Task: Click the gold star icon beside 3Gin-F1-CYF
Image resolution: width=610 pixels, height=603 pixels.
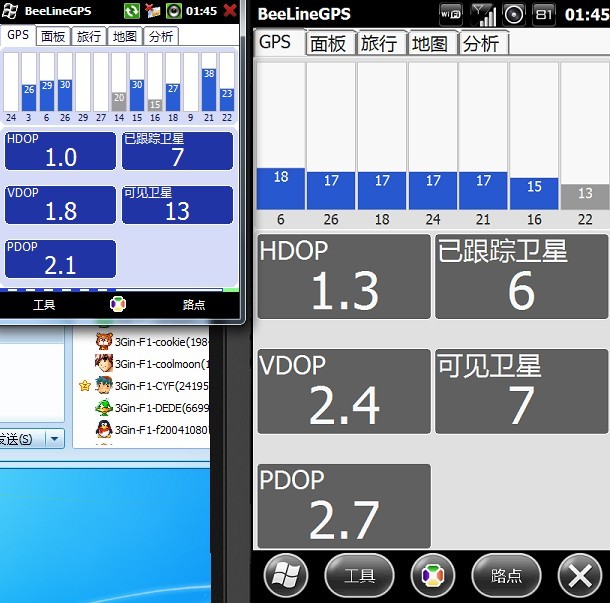Action: pyautogui.click(x=84, y=386)
